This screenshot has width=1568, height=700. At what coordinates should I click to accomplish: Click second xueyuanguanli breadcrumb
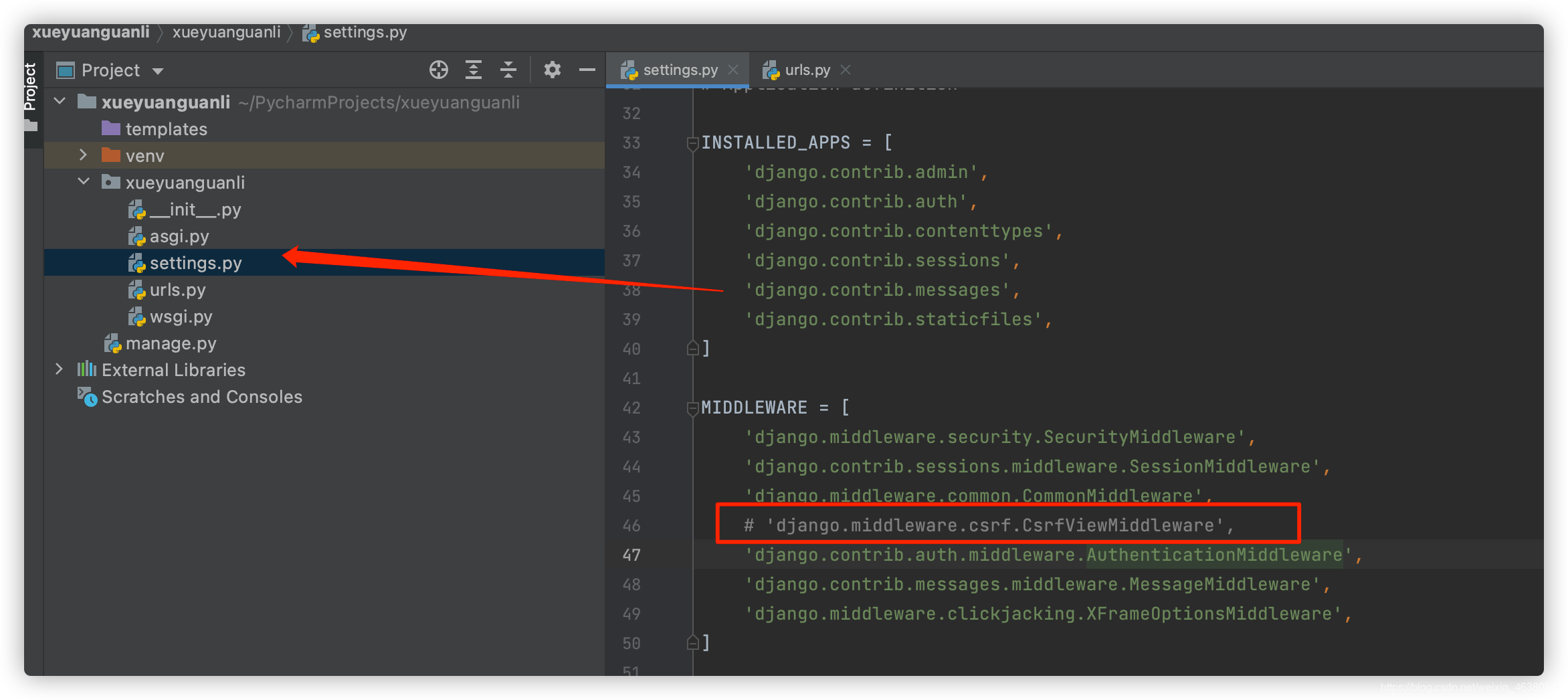click(x=226, y=32)
